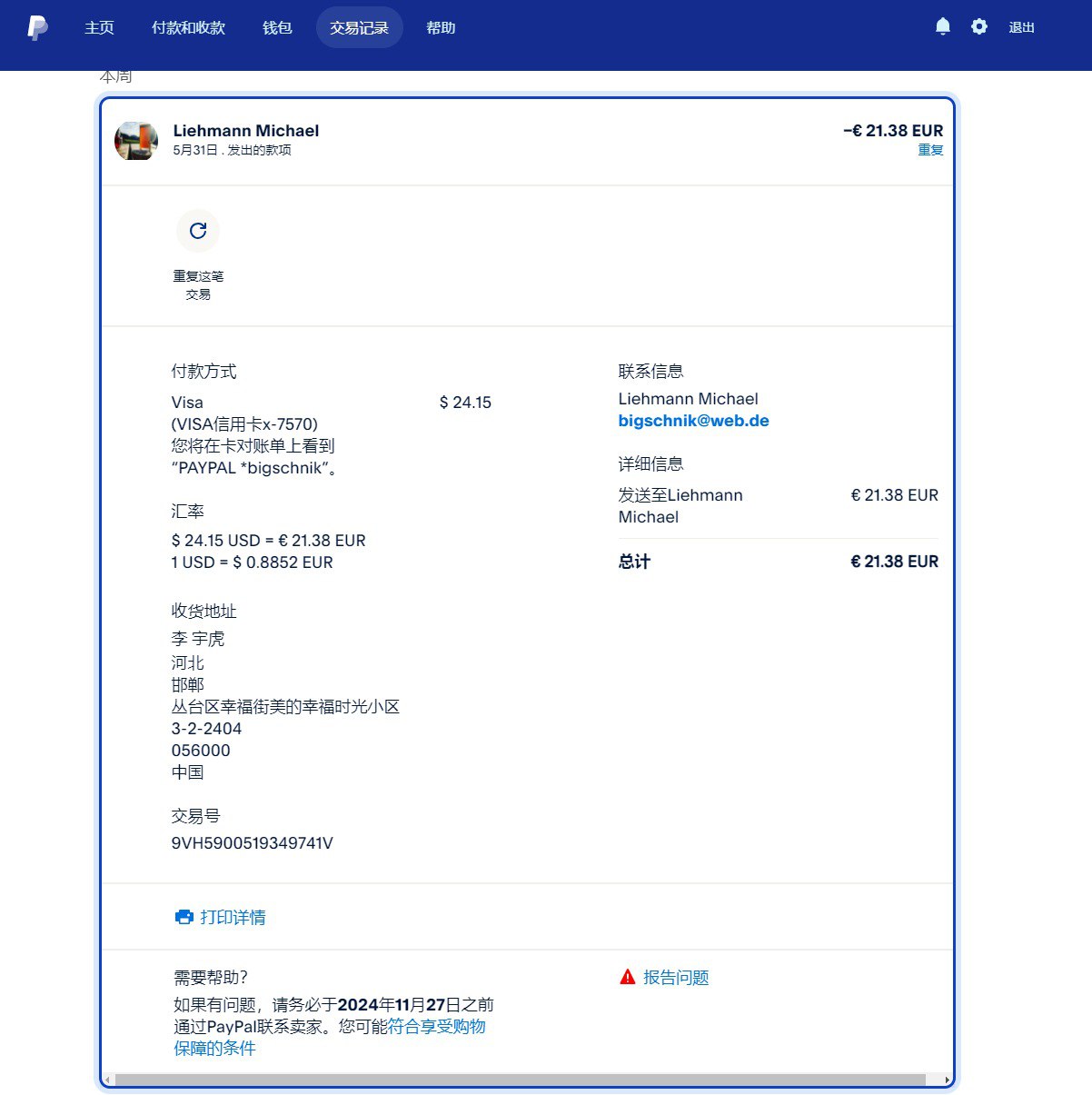The height and width of the screenshot is (1095, 1092).
Task: Open the 报告问题 link
Action: [675, 977]
